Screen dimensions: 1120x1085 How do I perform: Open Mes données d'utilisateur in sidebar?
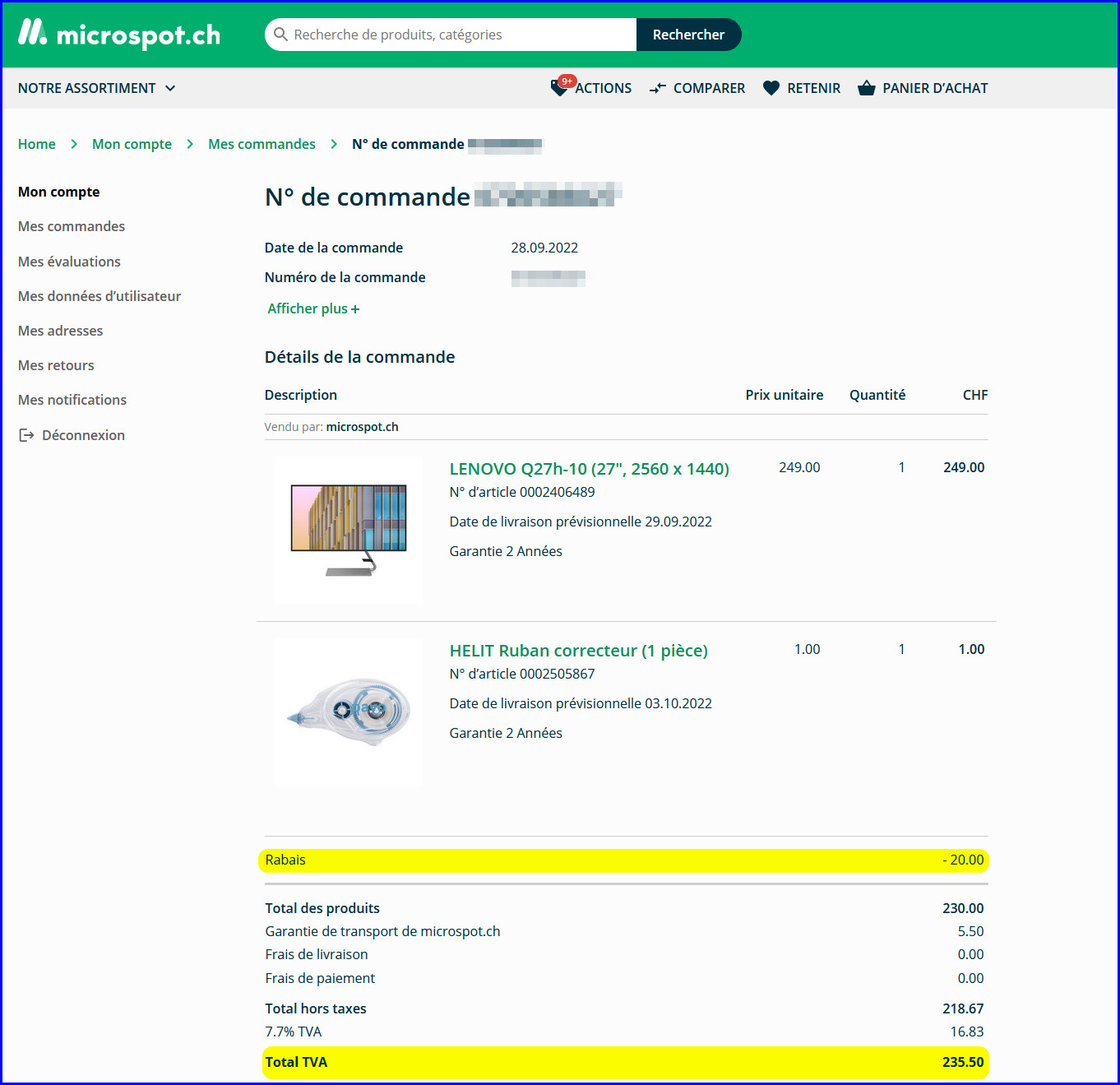[100, 296]
